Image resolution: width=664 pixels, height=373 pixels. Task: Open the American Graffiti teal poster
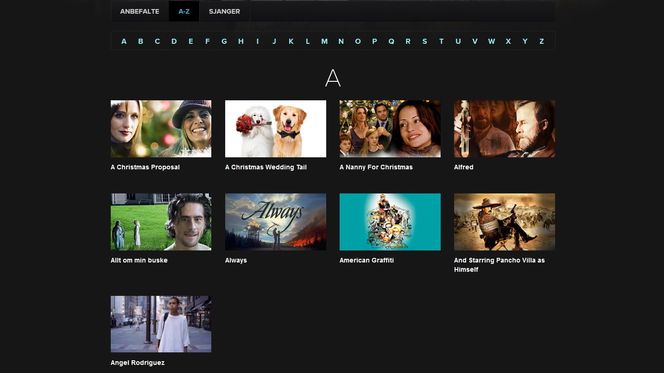(390, 222)
